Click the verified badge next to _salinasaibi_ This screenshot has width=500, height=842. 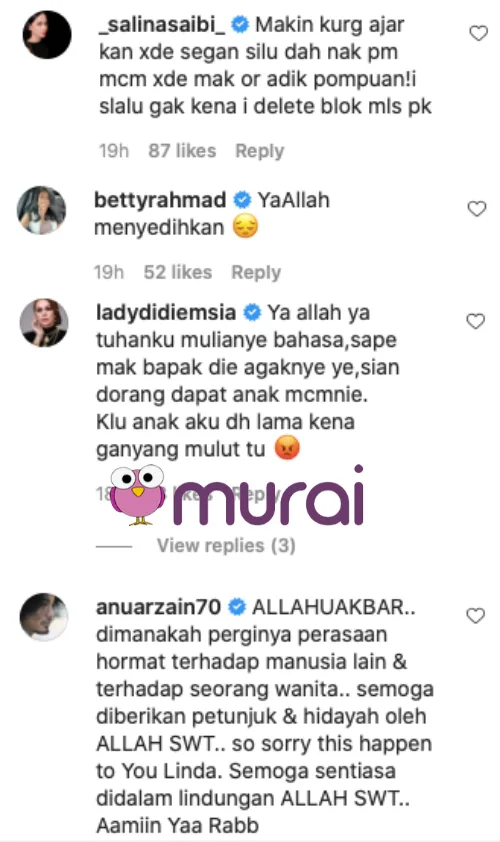[240, 25]
